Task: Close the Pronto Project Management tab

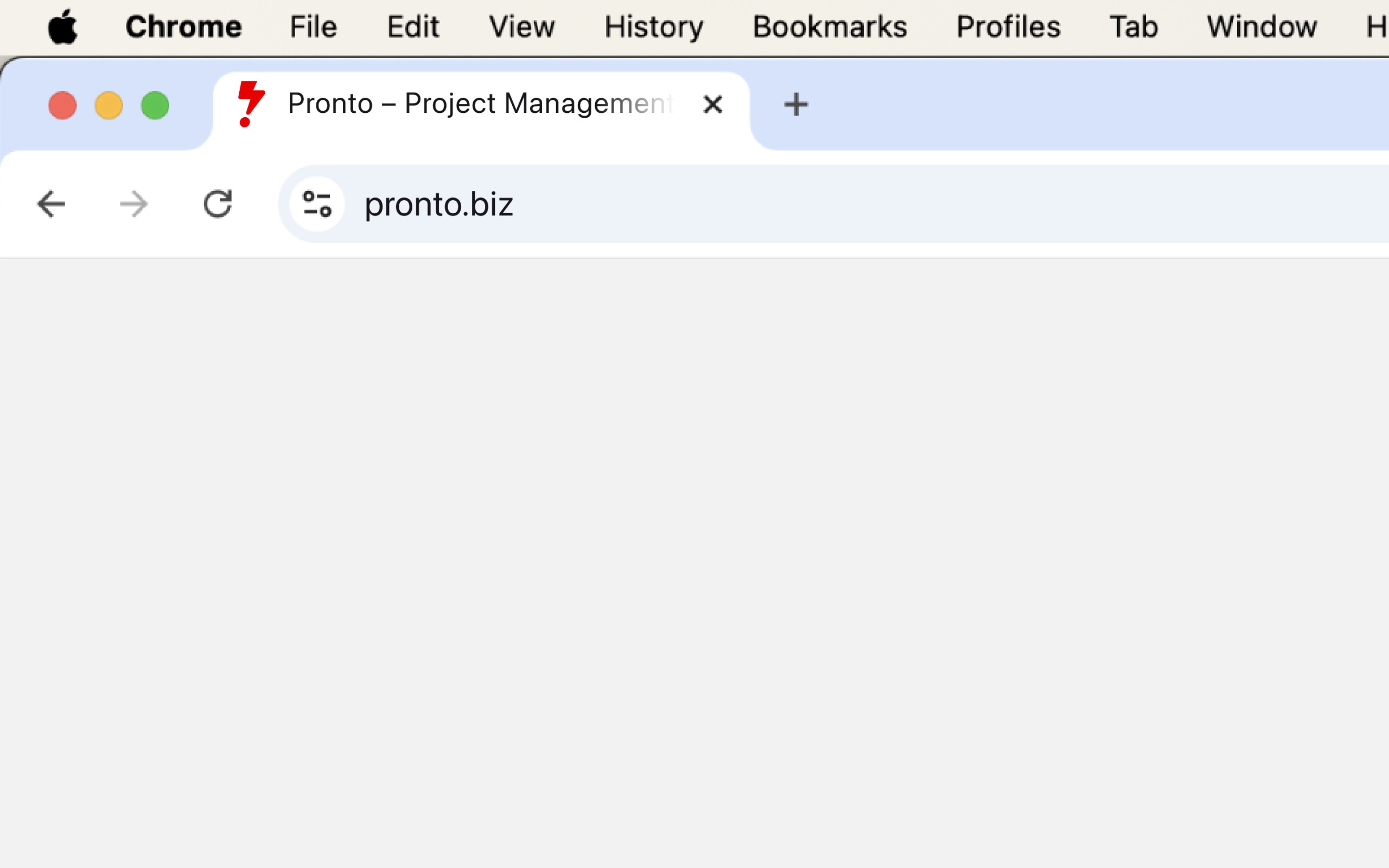Action: [x=713, y=105]
